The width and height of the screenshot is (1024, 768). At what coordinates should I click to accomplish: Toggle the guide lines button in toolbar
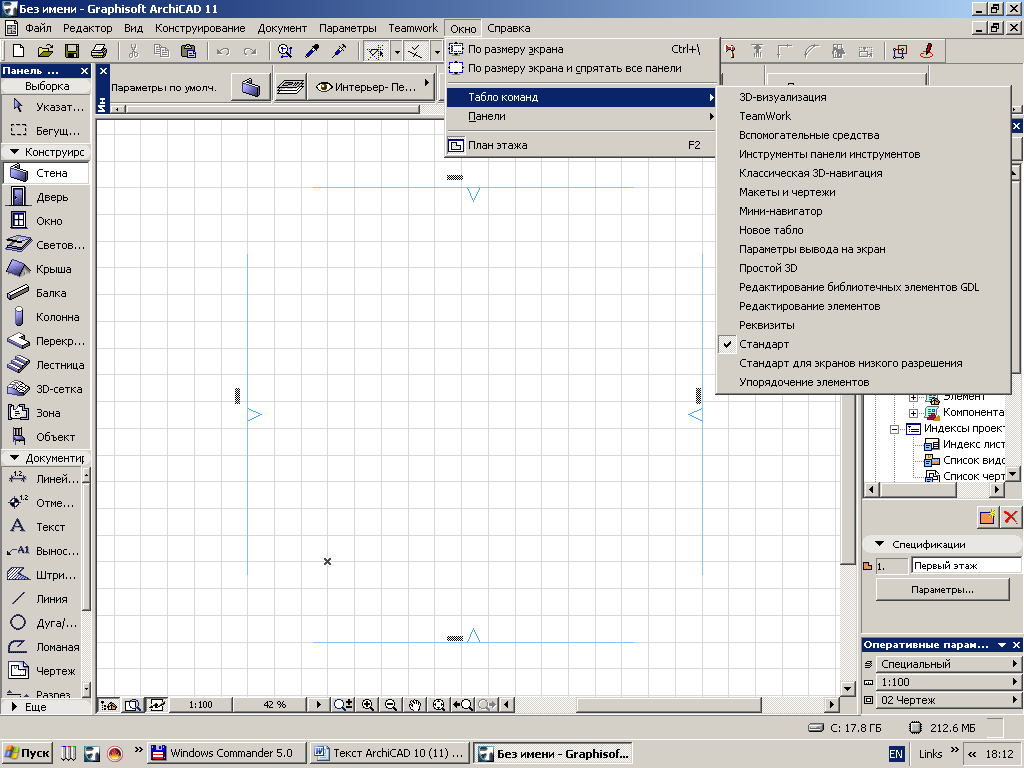[376, 51]
